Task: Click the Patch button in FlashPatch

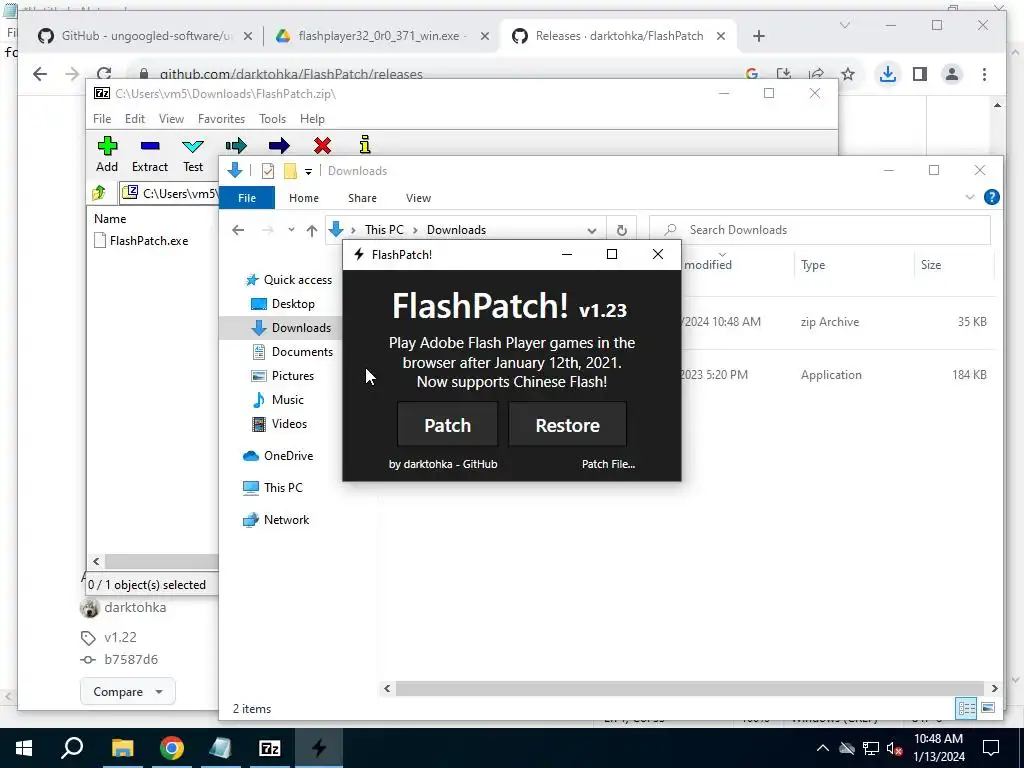Action: click(447, 424)
